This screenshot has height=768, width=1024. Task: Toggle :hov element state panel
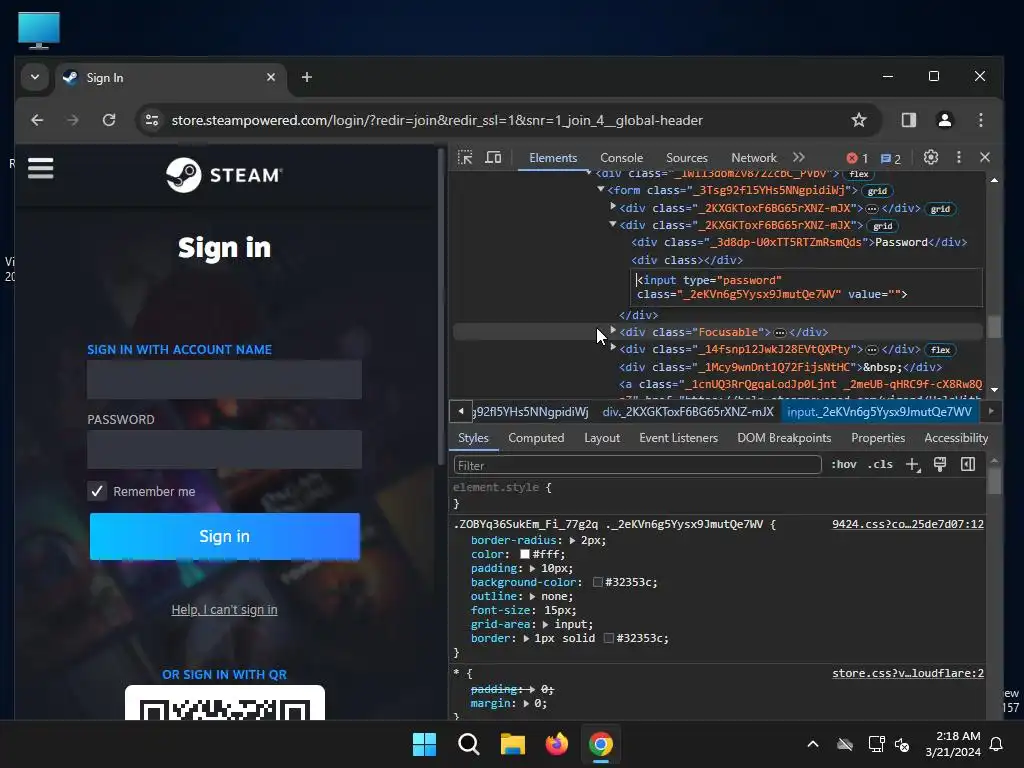844,464
